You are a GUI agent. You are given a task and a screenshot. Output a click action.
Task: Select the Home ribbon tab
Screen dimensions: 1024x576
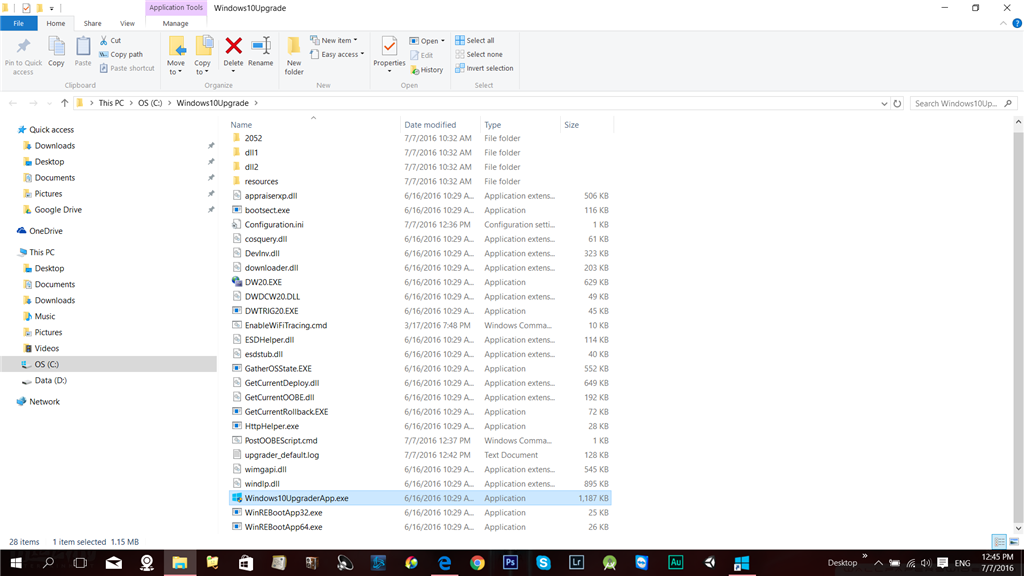(x=56, y=24)
